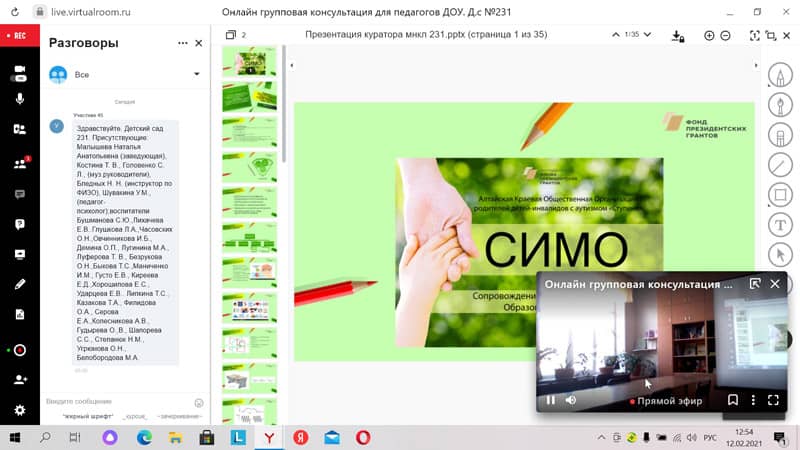Open the emoji picker in chat

coord(199,403)
